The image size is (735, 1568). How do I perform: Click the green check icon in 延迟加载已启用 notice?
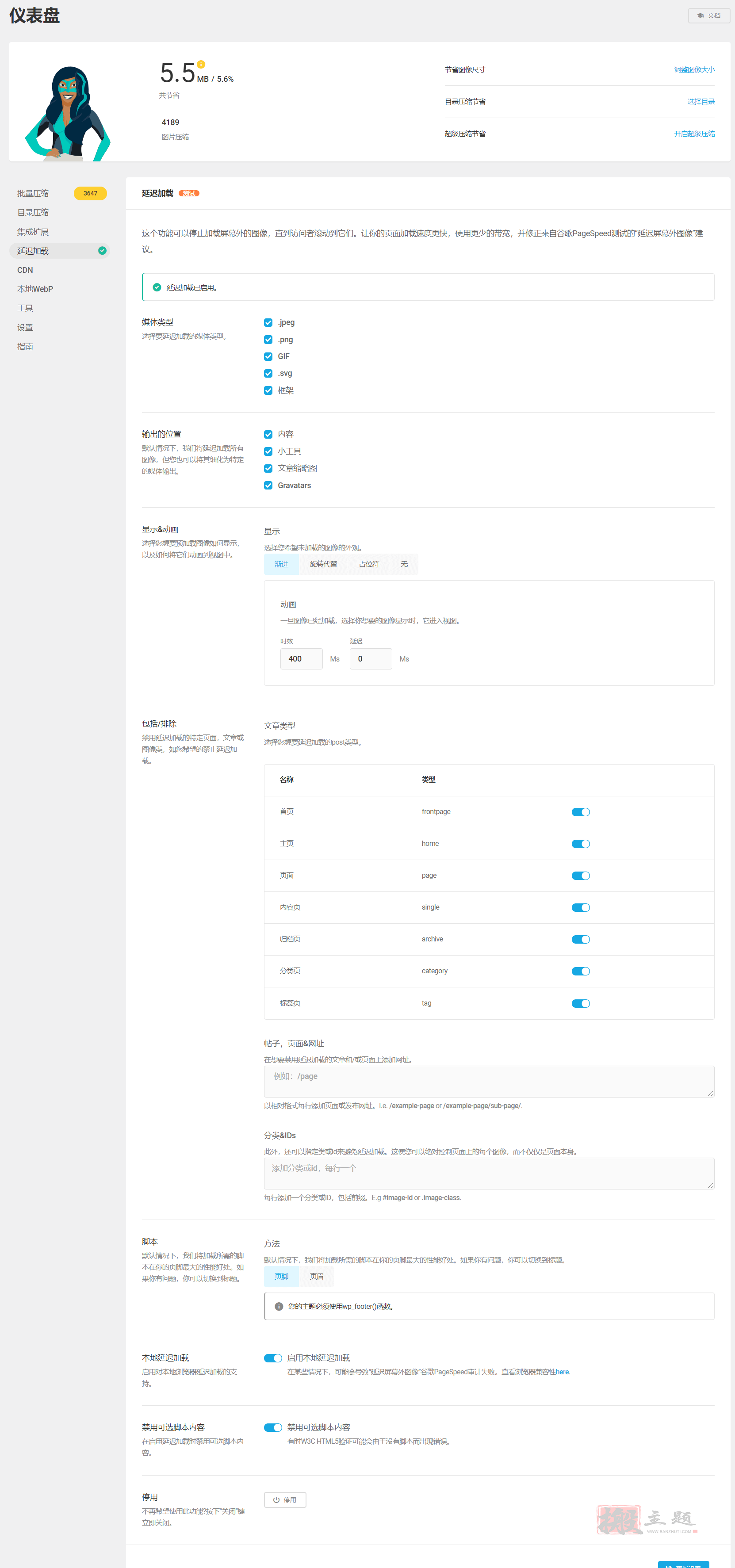(x=157, y=287)
